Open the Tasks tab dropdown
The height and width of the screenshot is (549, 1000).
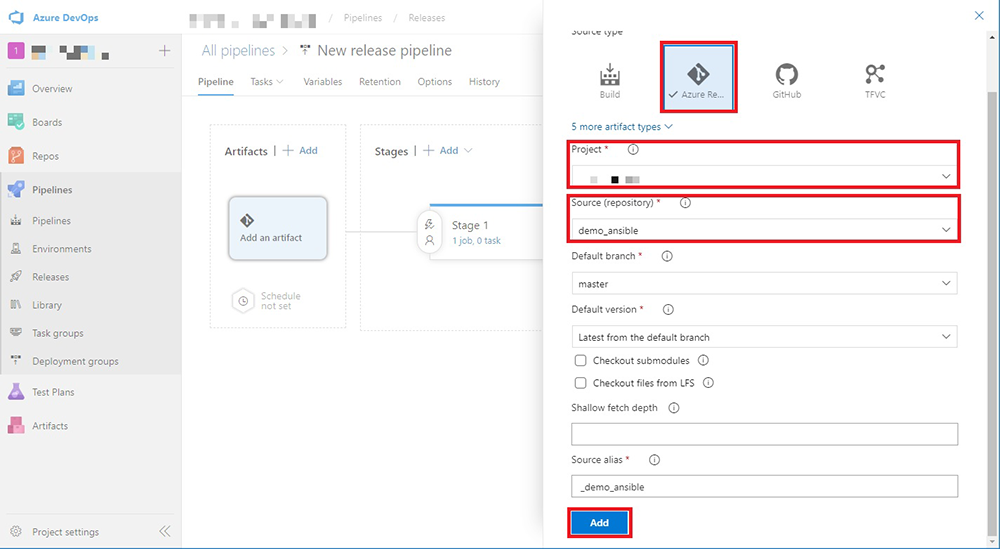[267, 82]
